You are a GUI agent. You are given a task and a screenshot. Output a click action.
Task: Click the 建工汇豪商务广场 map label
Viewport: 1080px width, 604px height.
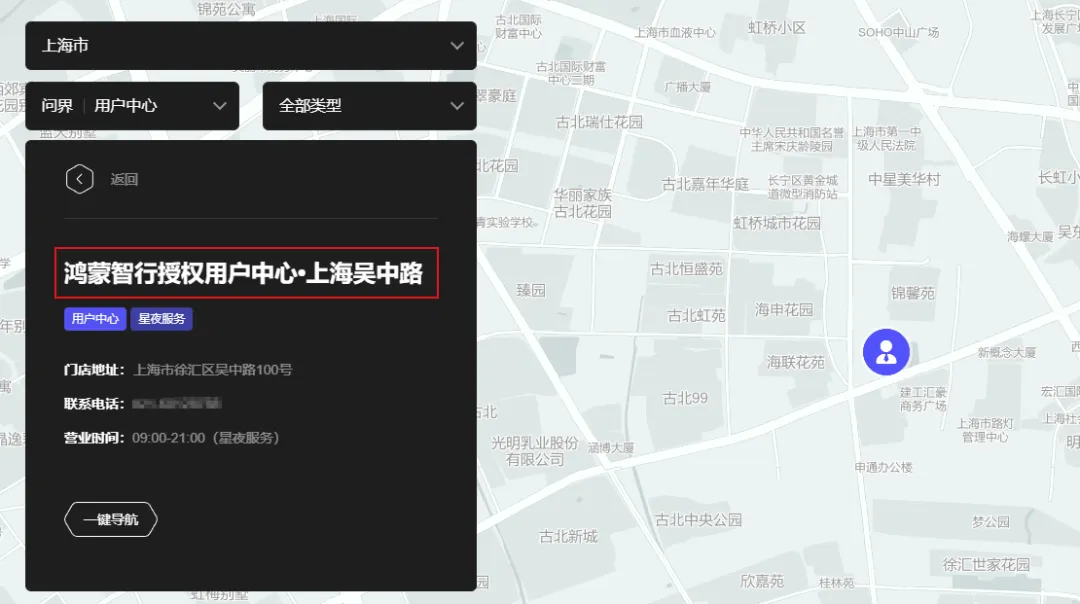(x=923, y=399)
